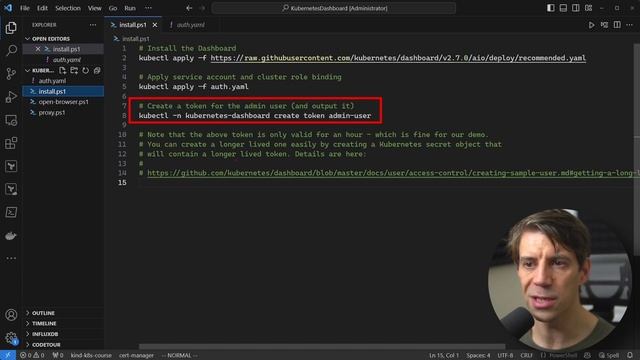Split the editor to the right
The height and width of the screenshot is (360, 640).
click(617, 25)
